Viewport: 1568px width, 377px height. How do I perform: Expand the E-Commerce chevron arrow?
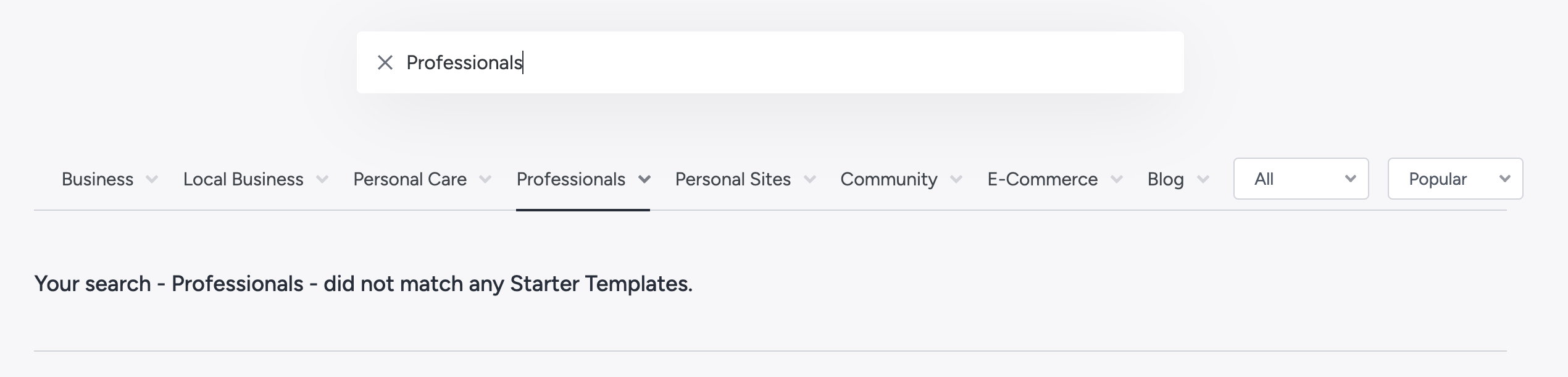click(1117, 180)
